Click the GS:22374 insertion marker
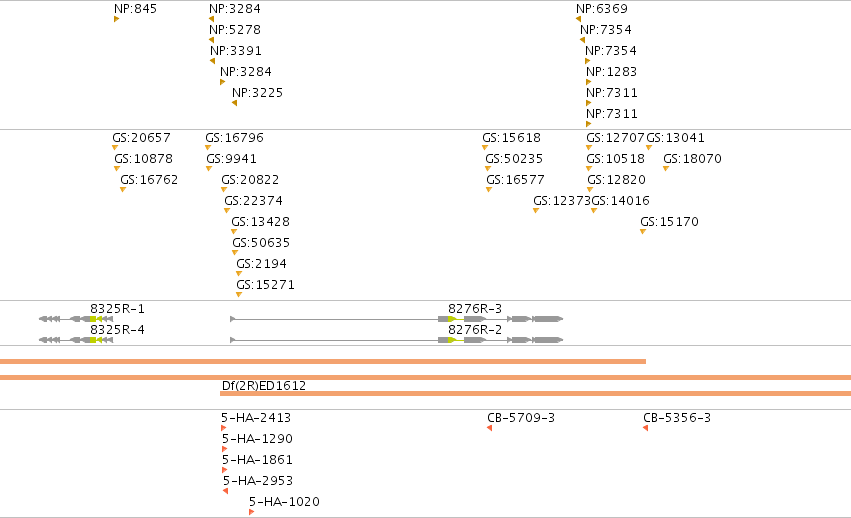The width and height of the screenshot is (851, 518). 227,211
